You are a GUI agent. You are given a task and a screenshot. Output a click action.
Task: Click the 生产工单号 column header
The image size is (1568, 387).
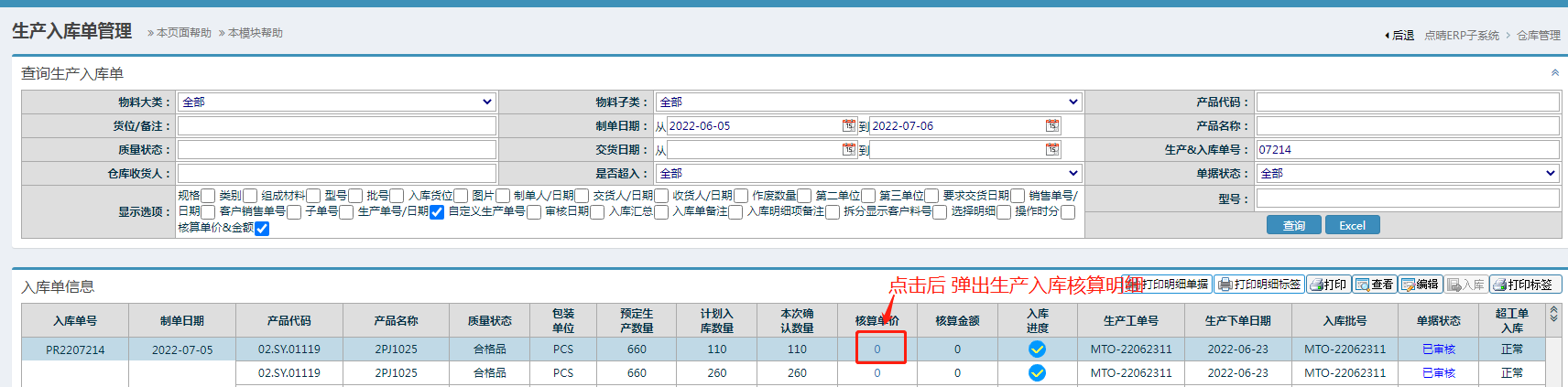click(1131, 320)
